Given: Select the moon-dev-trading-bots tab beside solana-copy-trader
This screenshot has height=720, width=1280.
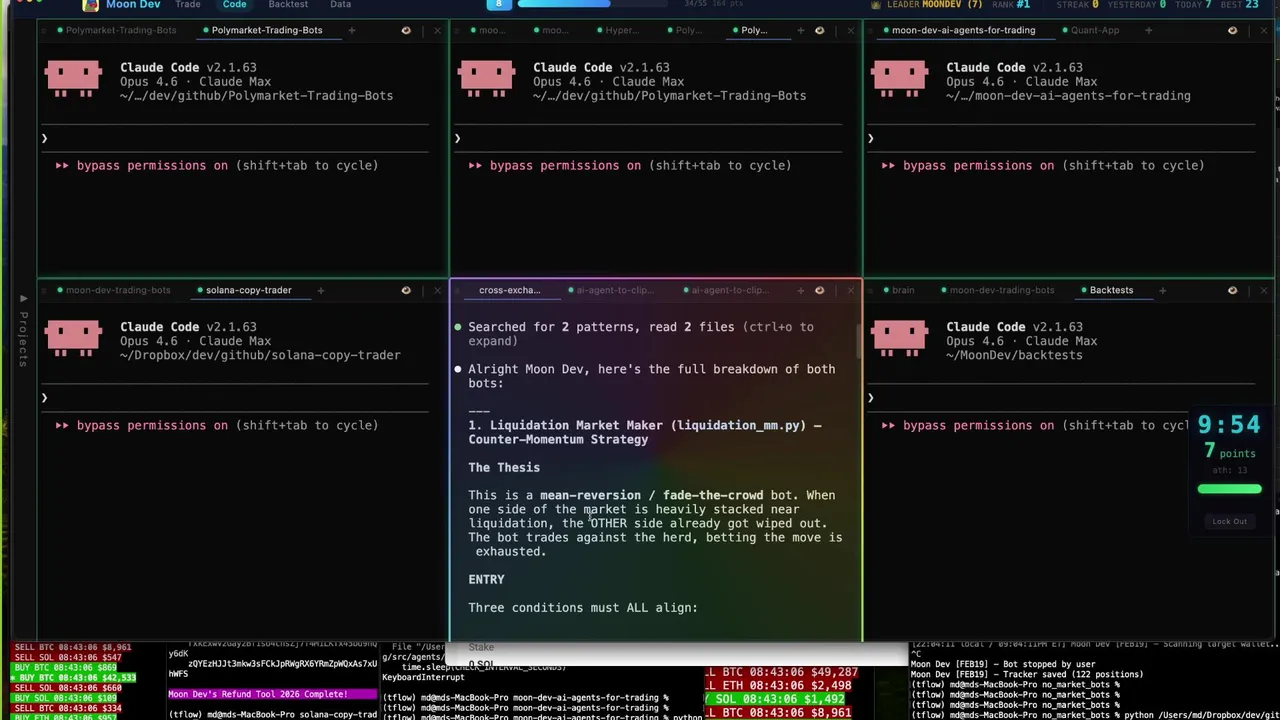Looking at the screenshot, I should point(113,290).
